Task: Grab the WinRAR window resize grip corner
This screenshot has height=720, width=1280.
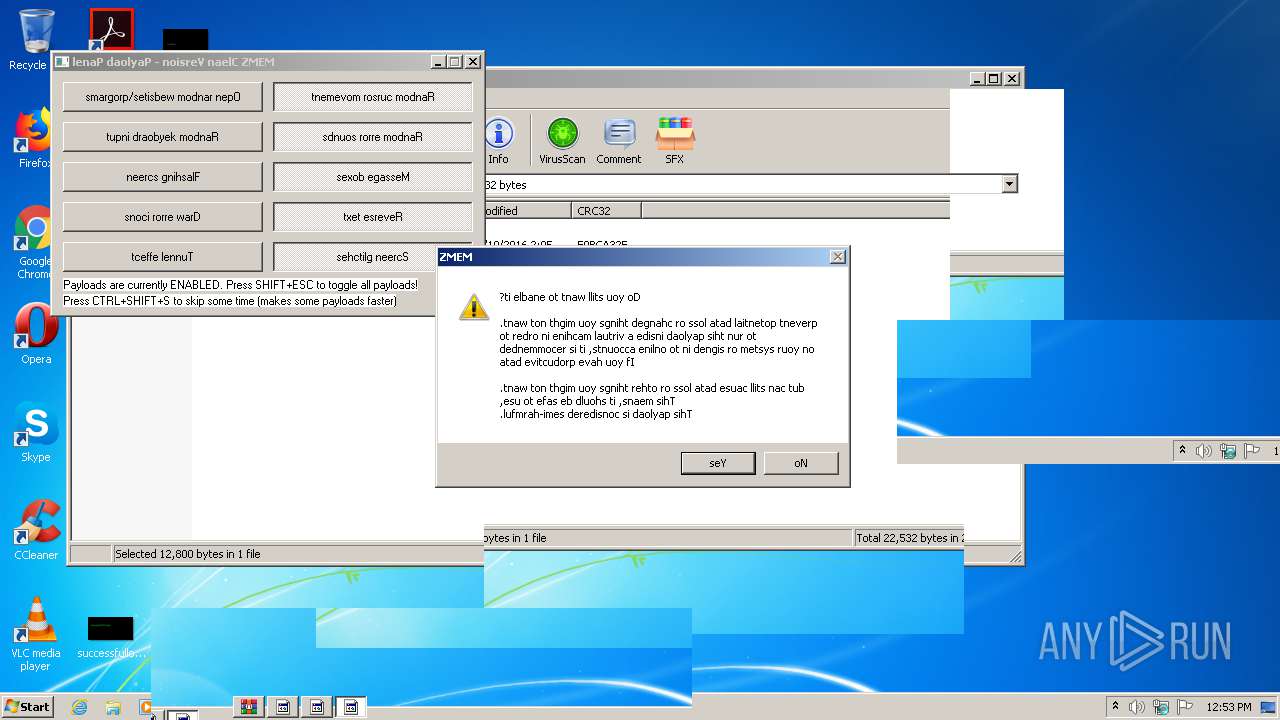Action: click(x=1015, y=556)
